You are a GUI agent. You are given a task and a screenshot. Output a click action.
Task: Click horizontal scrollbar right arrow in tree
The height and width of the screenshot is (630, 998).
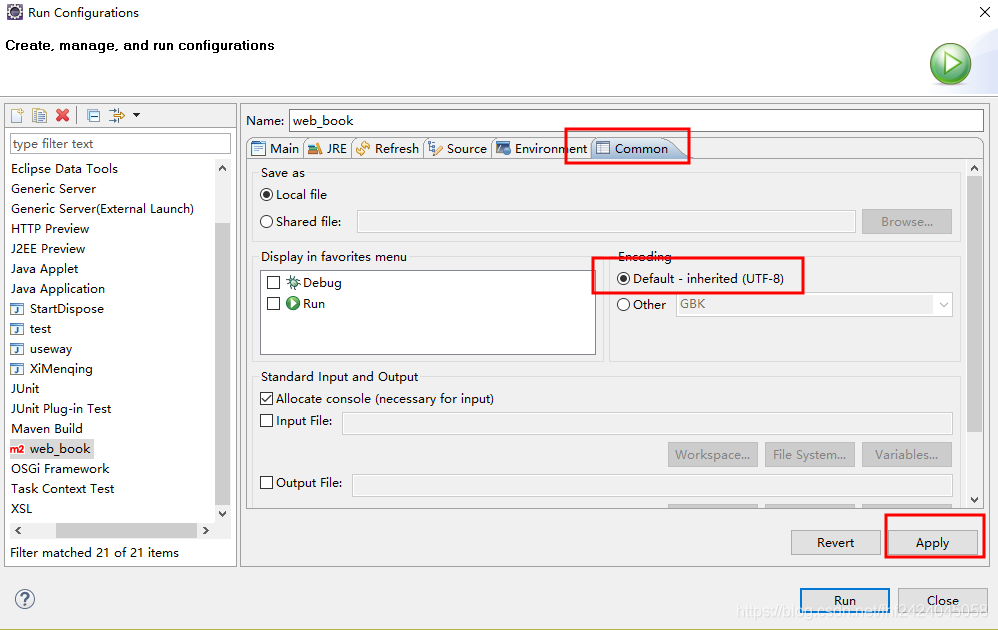tap(206, 530)
